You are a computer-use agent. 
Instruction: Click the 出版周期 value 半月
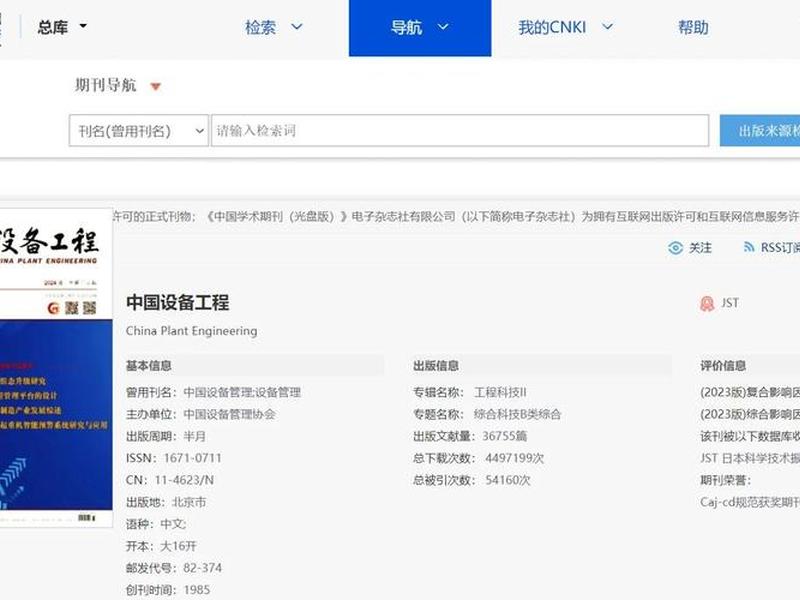click(194, 436)
